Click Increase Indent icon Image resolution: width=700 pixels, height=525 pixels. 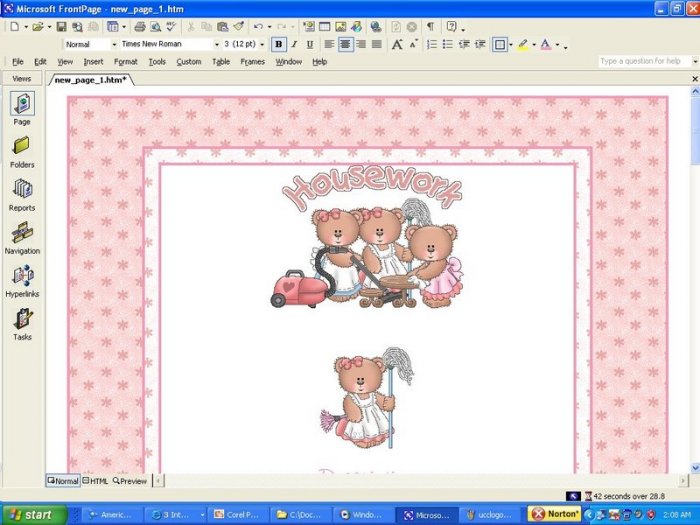(x=480, y=44)
